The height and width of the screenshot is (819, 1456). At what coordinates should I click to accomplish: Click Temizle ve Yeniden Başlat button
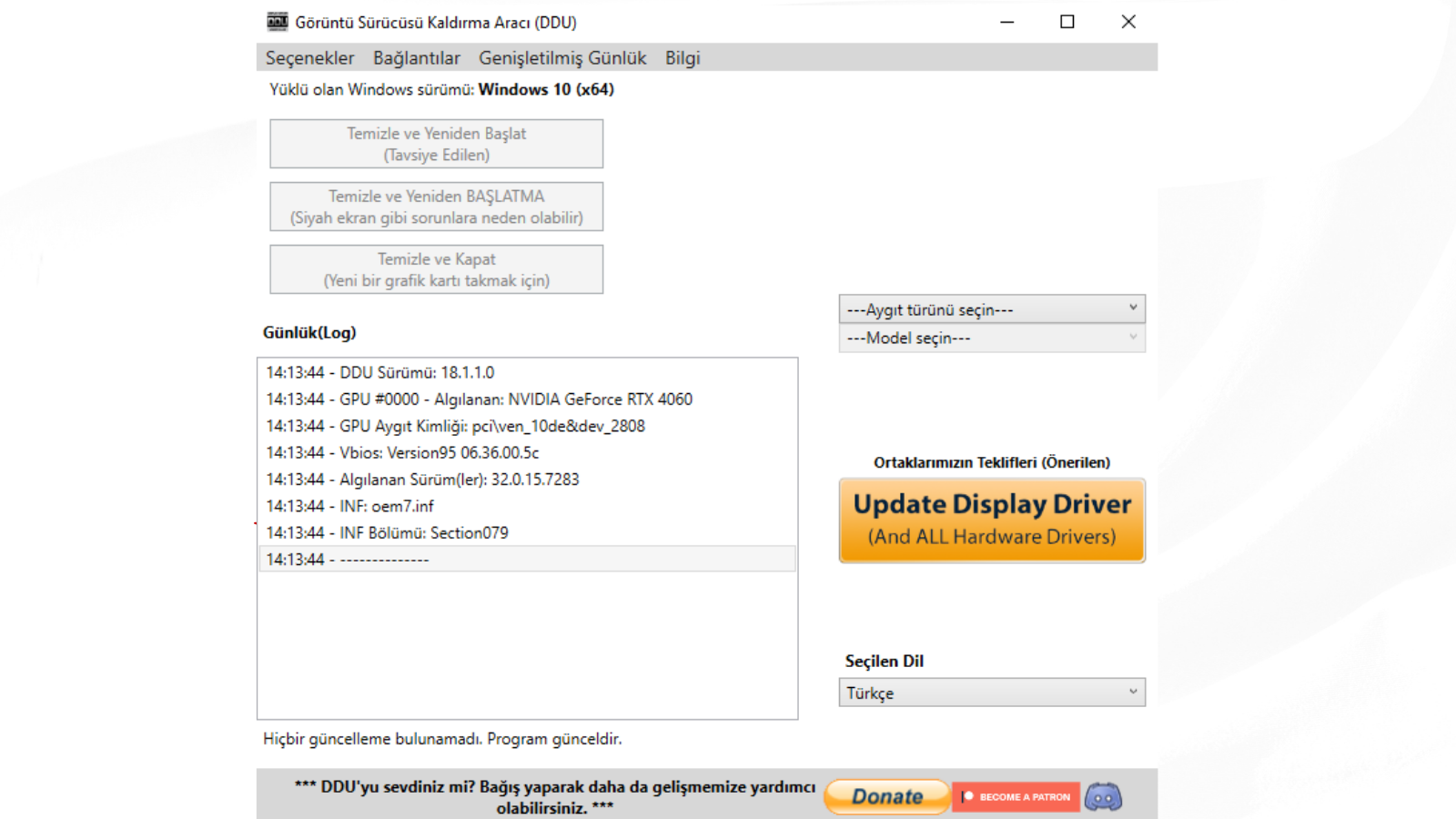(x=436, y=144)
